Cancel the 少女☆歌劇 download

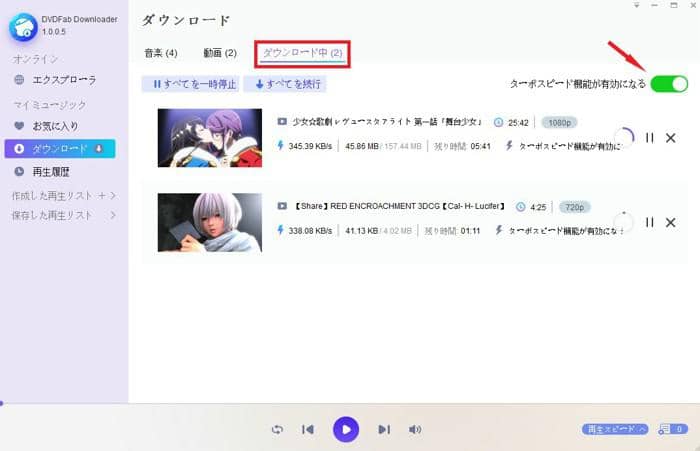coord(671,138)
